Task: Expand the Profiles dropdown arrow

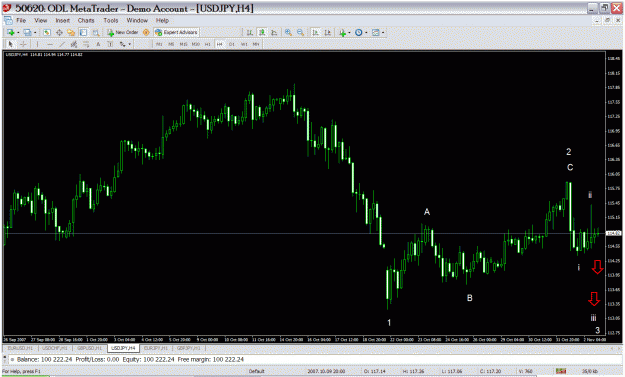Action: 35,32
